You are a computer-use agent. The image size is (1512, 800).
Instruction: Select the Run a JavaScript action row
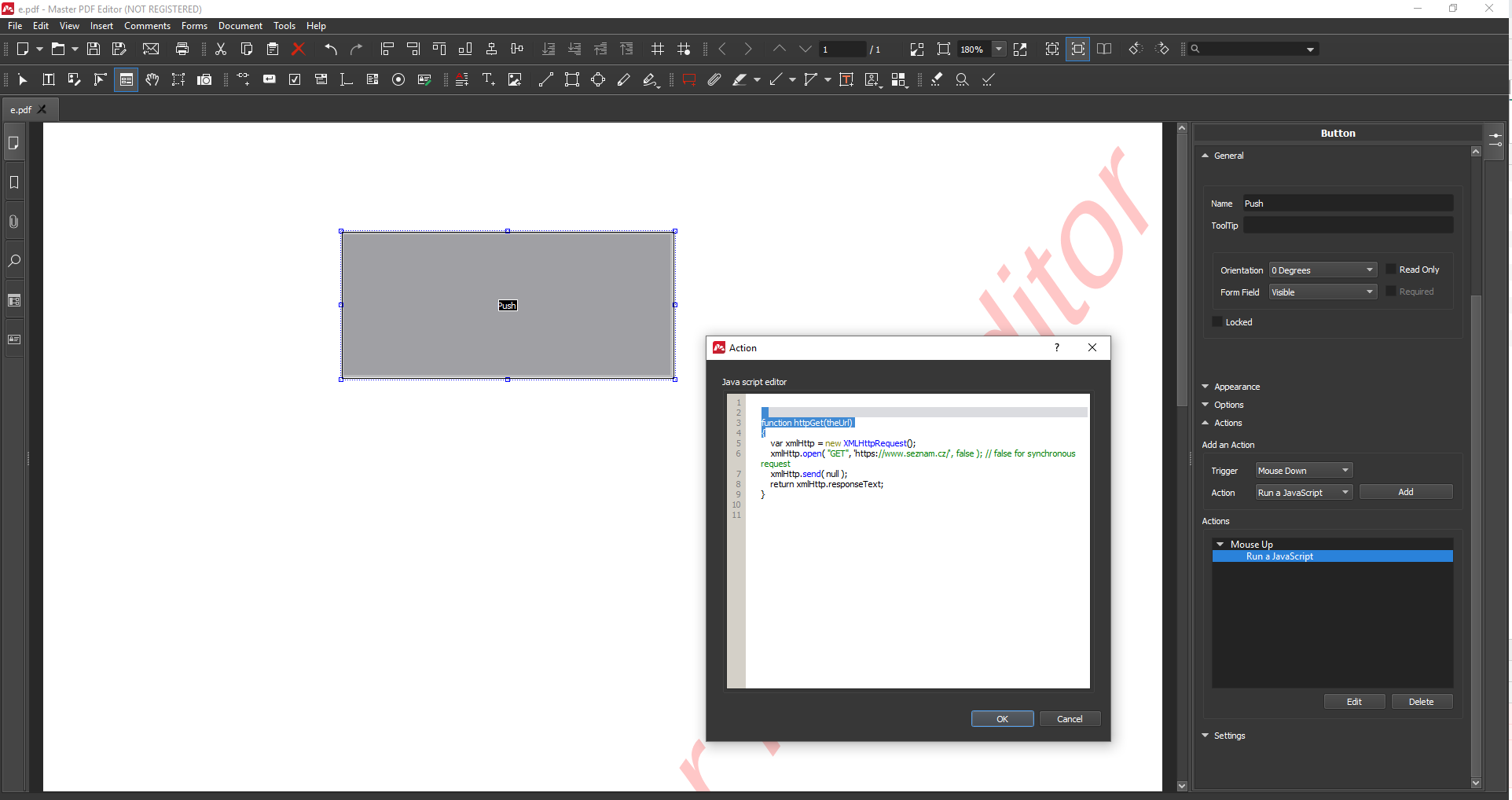pos(1332,556)
